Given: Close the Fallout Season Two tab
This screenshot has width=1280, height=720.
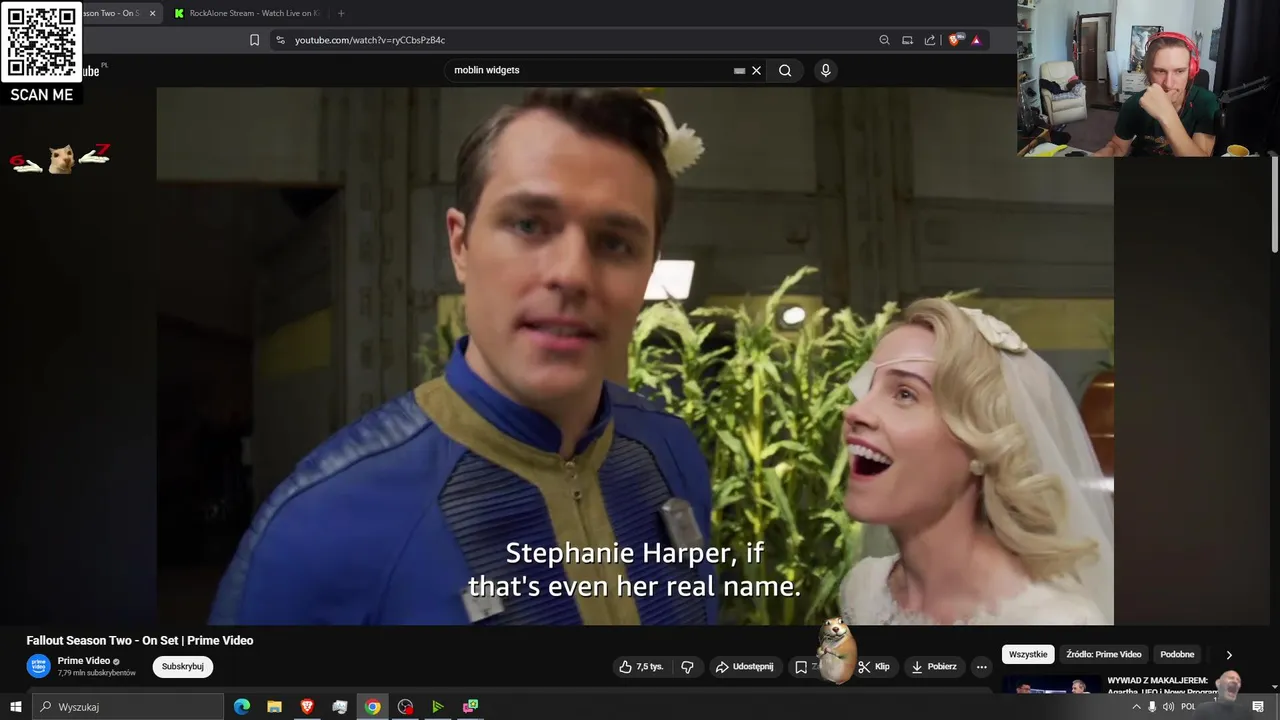Looking at the screenshot, I should tap(152, 13).
